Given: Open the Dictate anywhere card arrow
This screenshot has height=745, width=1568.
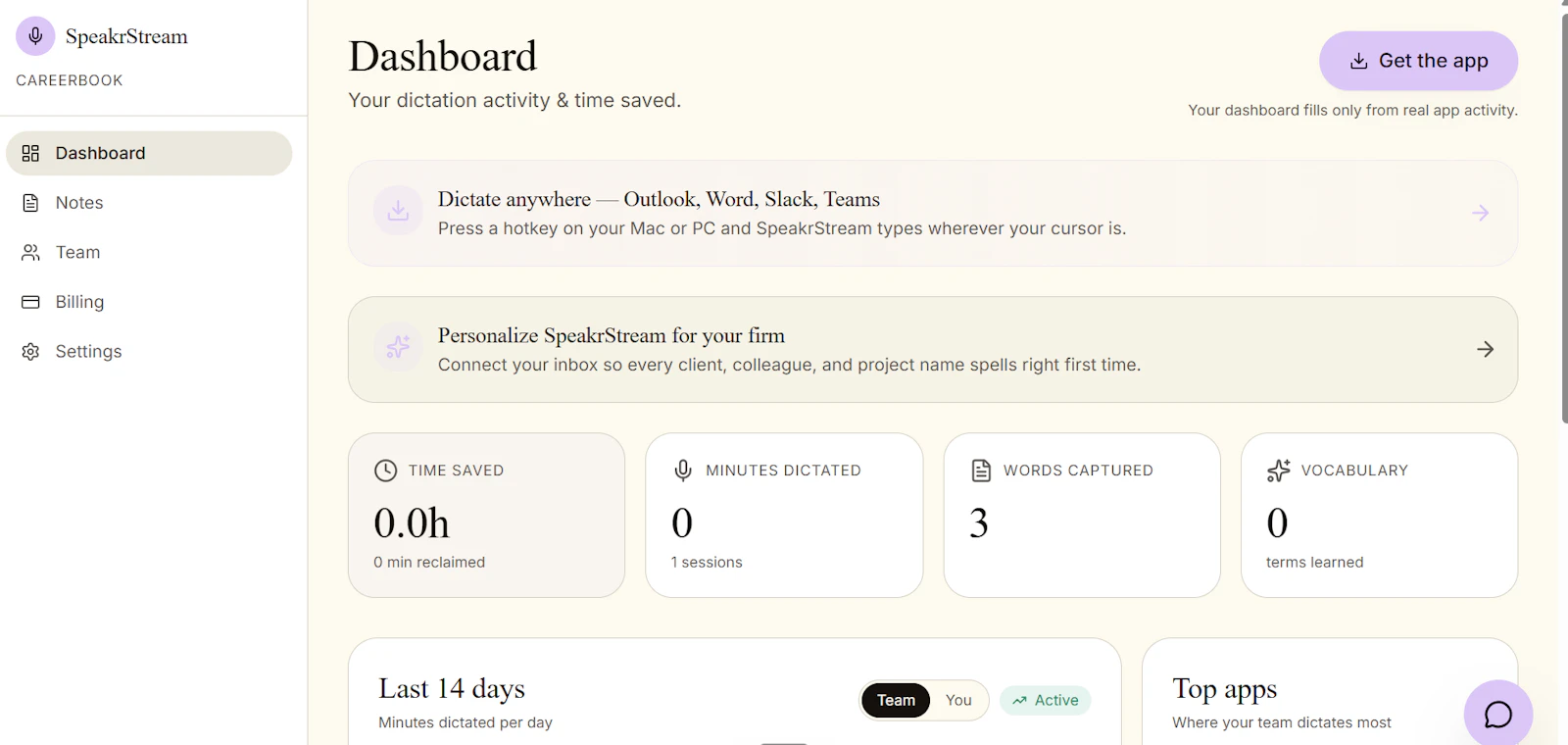Looking at the screenshot, I should [x=1480, y=213].
